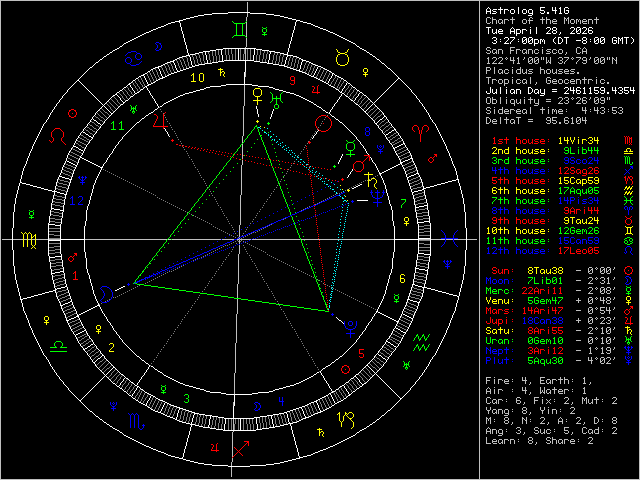The width and height of the screenshot is (640, 480).
Task: Click the '12th house: 17Leo05' row
Action: click(560, 251)
